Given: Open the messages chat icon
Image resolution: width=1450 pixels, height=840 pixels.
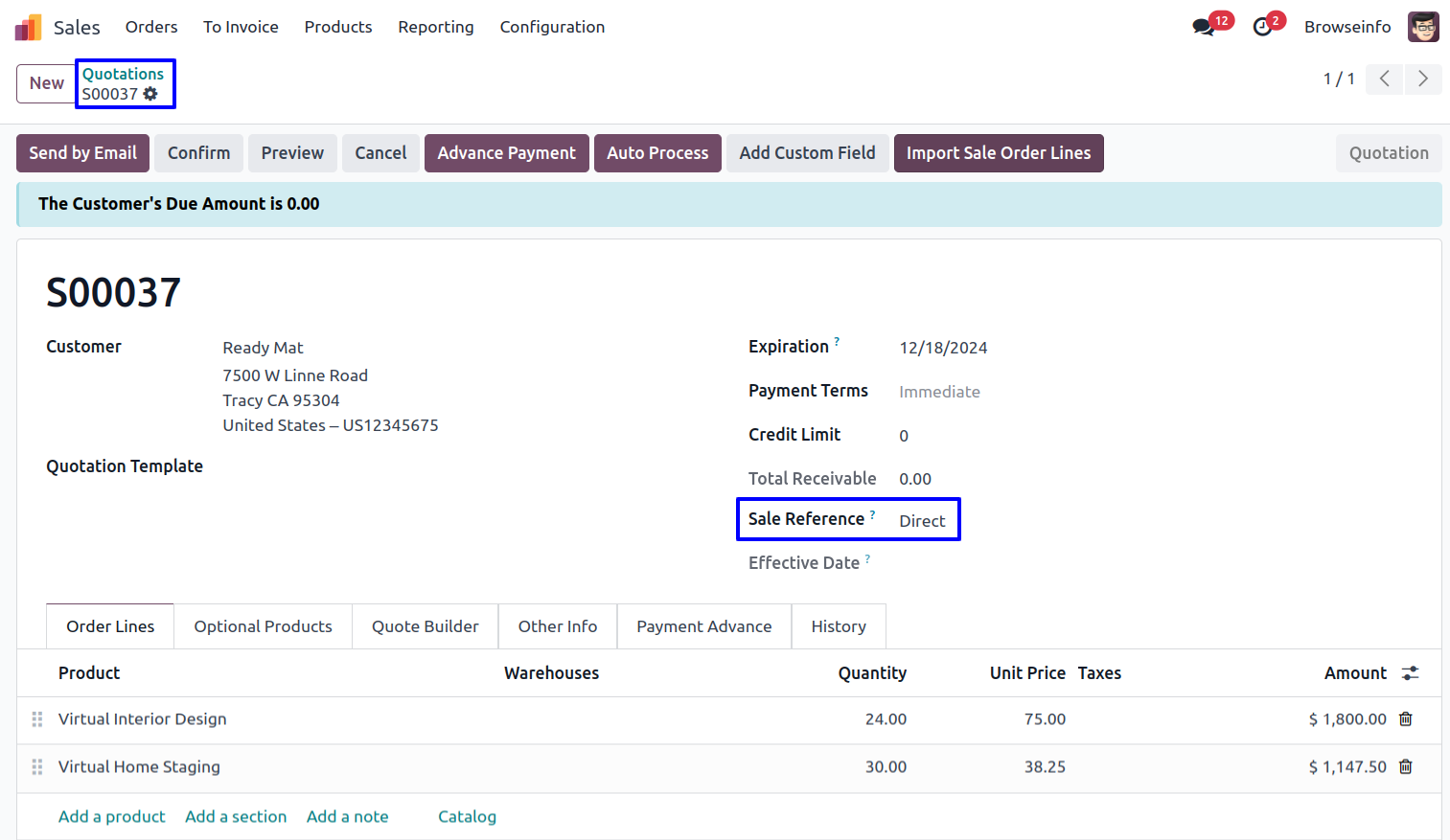Looking at the screenshot, I should coord(1203,27).
